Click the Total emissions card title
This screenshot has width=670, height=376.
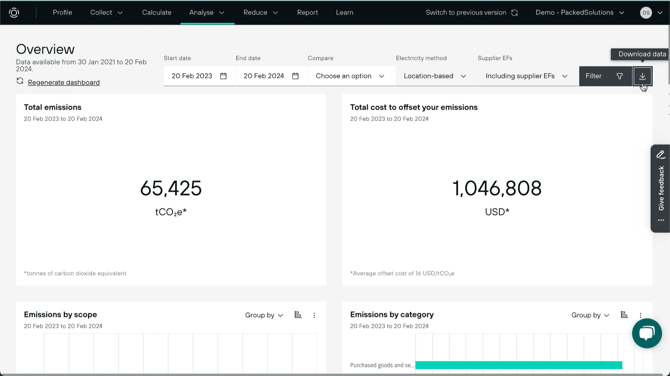53,107
